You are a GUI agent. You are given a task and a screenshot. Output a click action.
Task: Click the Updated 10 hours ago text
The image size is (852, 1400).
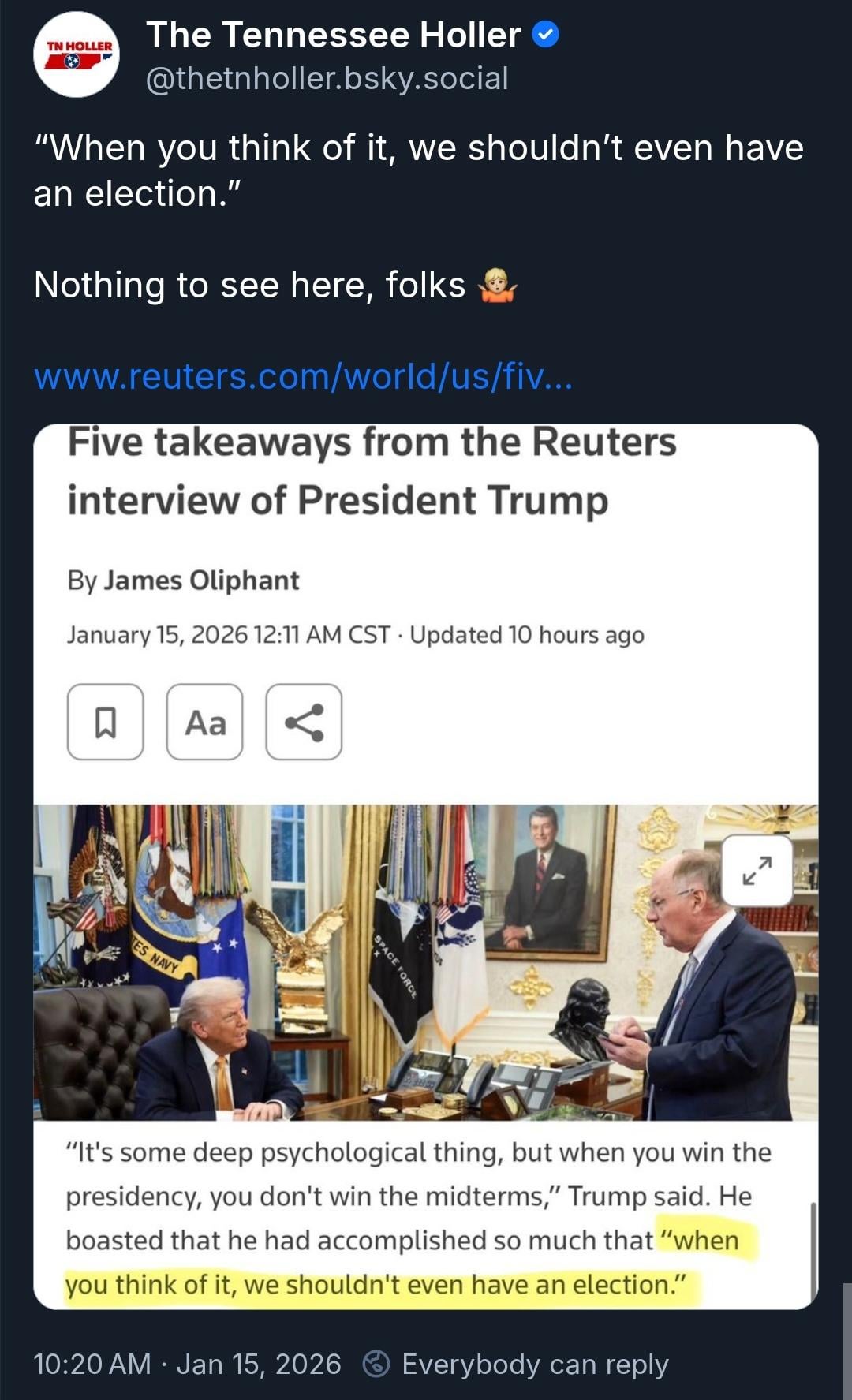[x=527, y=635]
